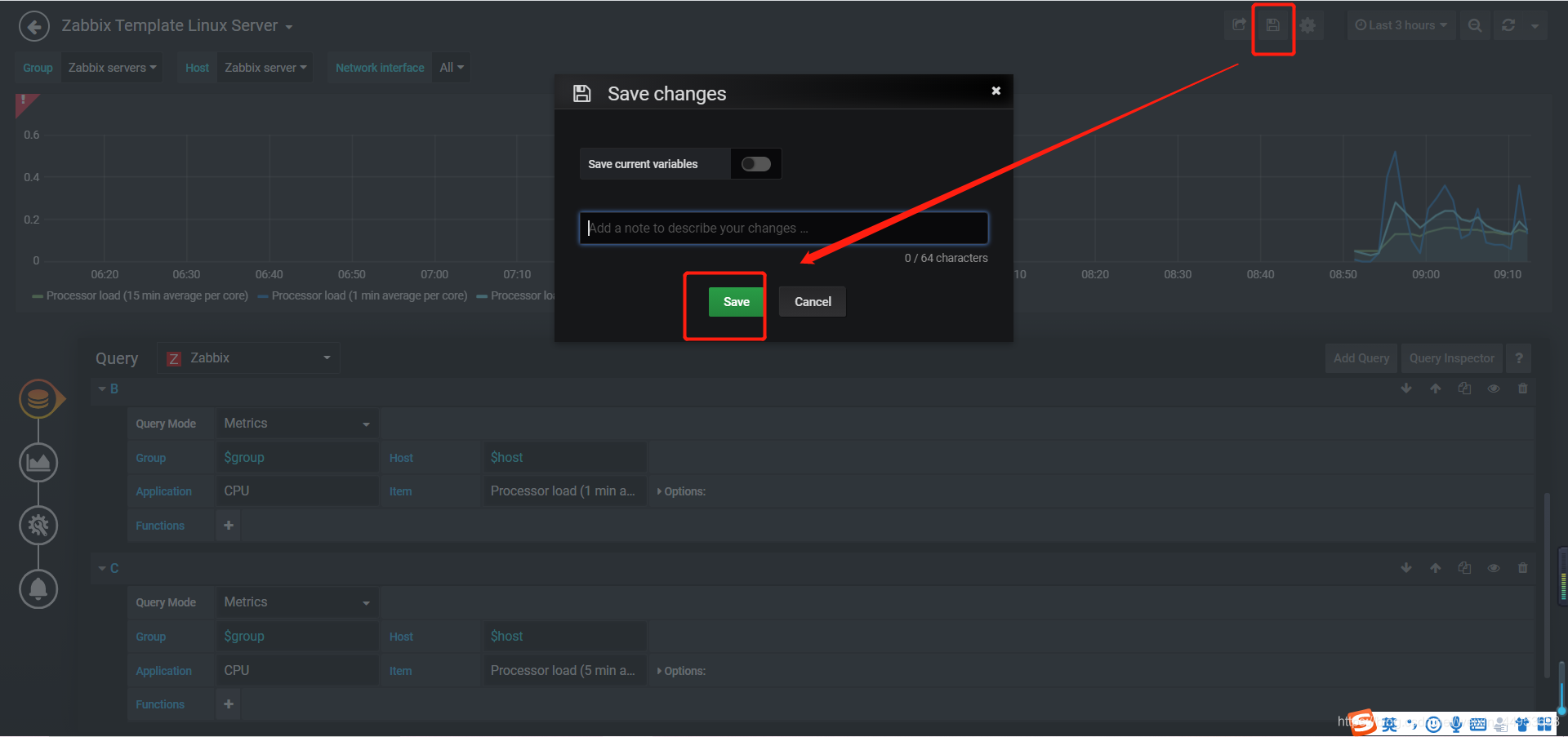Hide query C using eye icon
Screen dimensions: 1568x737
pos(1494,568)
